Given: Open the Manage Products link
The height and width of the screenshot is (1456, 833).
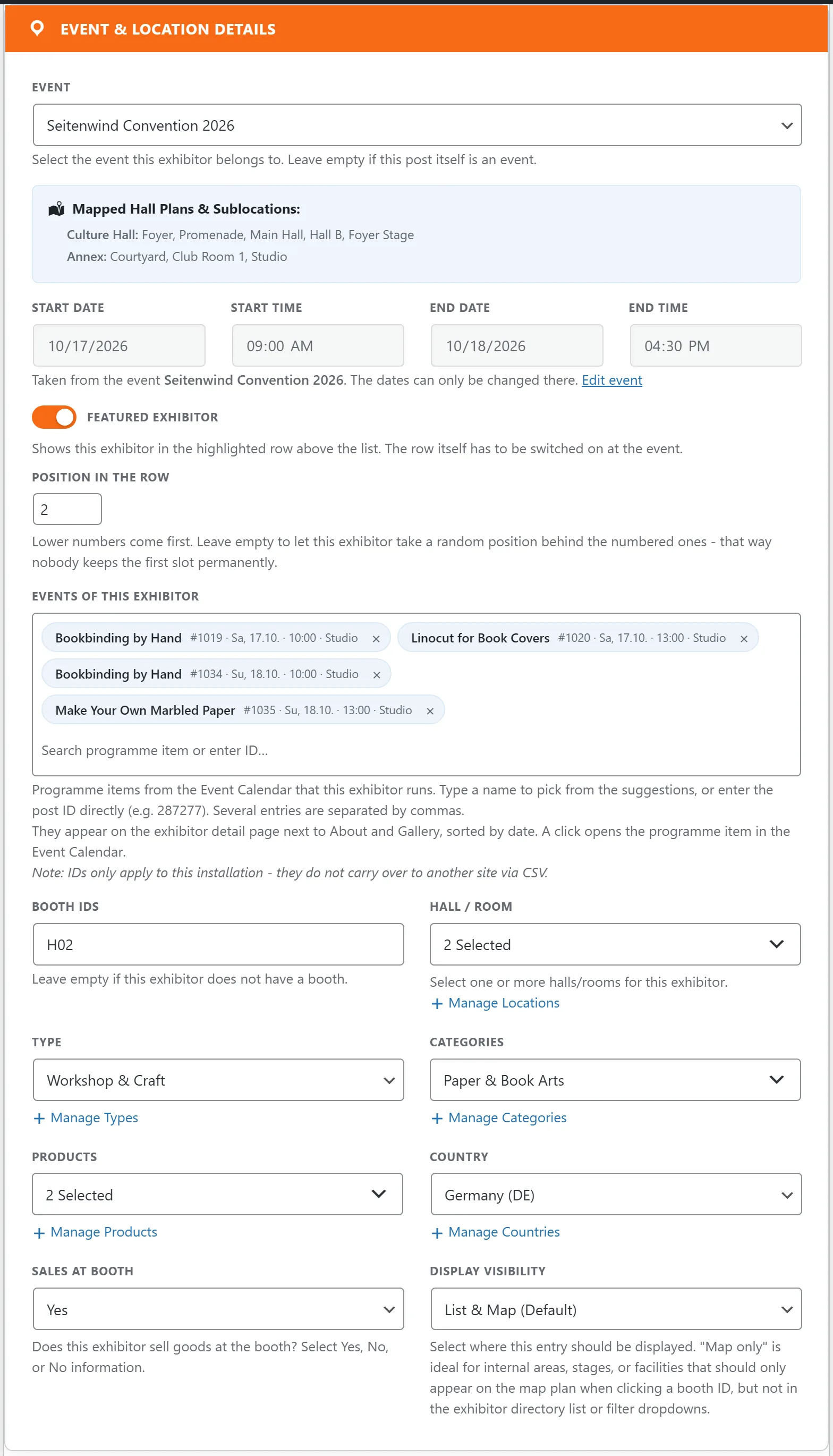Looking at the screenshot, I should [104, 1232].
